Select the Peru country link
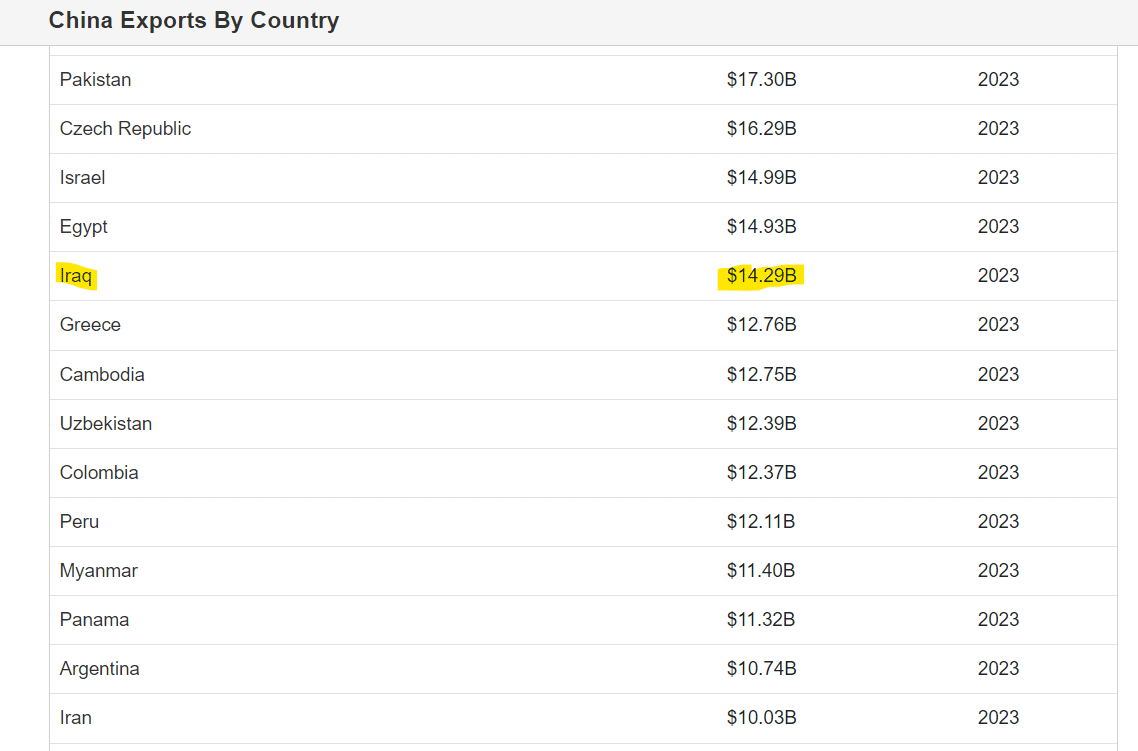Image resolution: width=1138 pixels, height=751 pixels. [x=79, y=522]
